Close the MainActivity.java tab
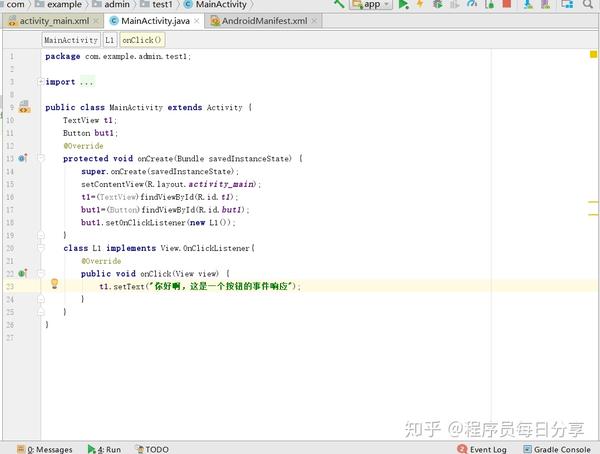The width and height of the screenshot is (600, 454). (196, 21)
